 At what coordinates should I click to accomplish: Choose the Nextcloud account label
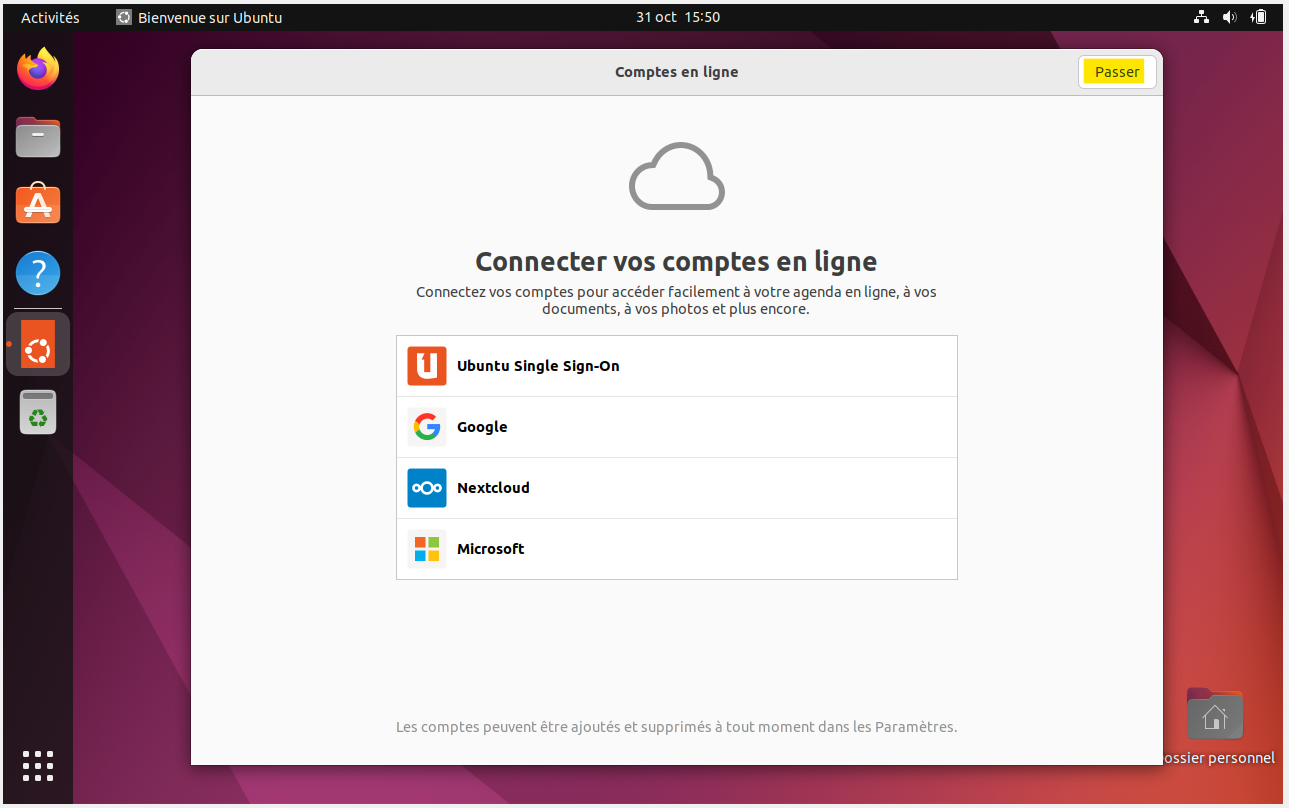[493, 488]
